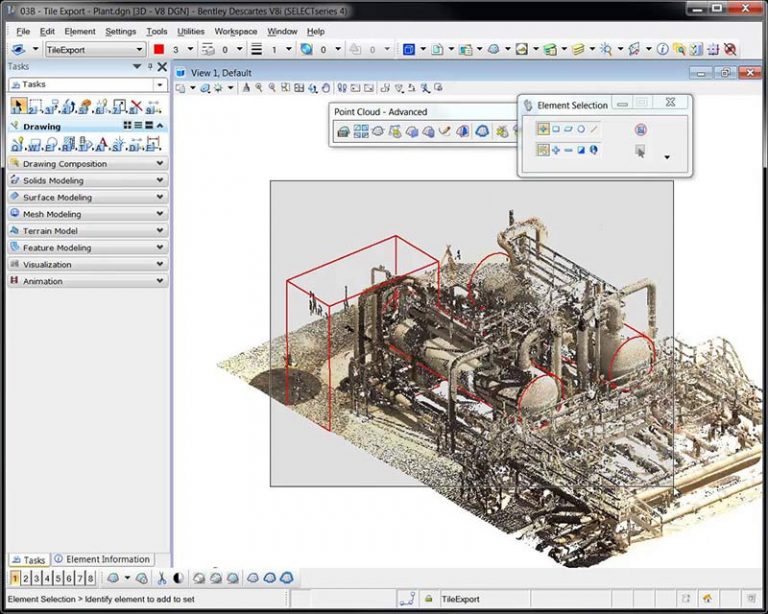Screen dimensions: 768x614
Task: Click the Terrain Model task header
Action: pos(88,231)
